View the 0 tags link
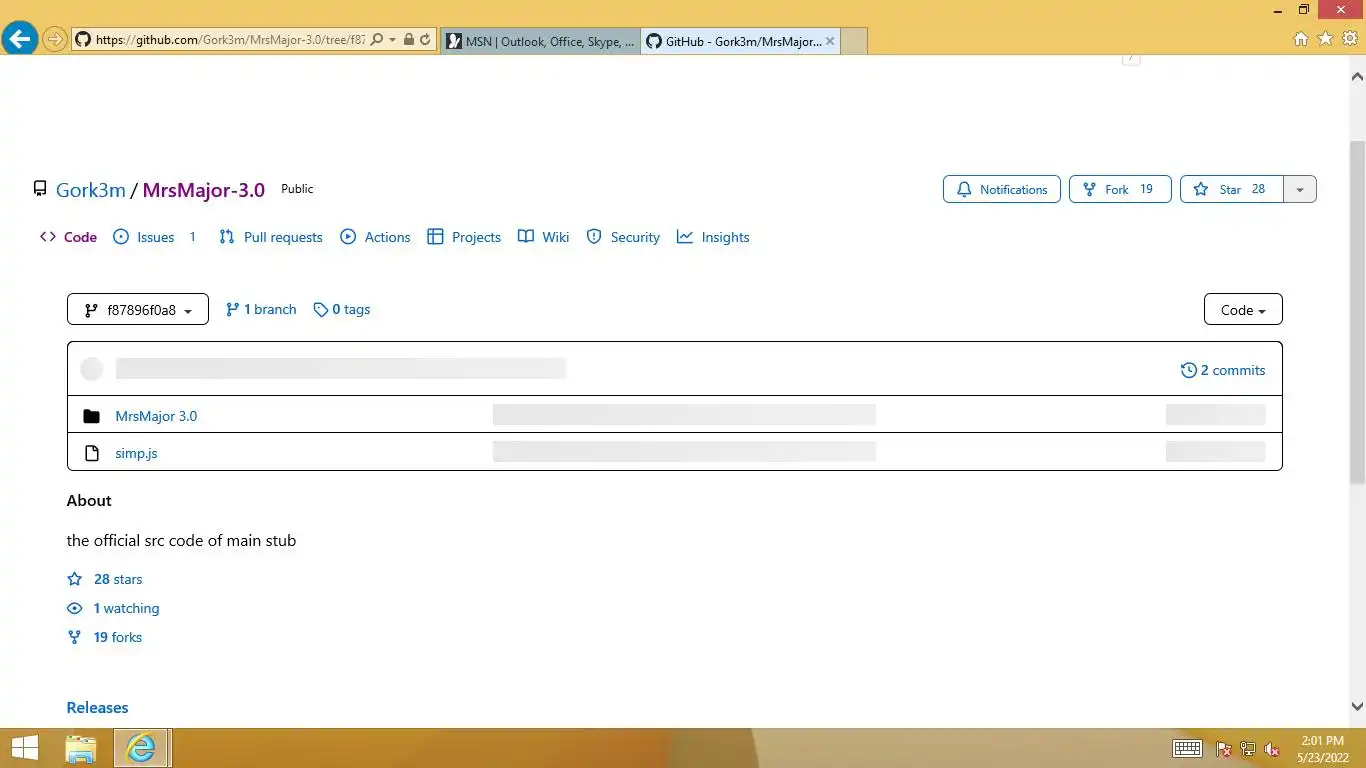This screenshot has height=768, width=1366. pos(342,310)
